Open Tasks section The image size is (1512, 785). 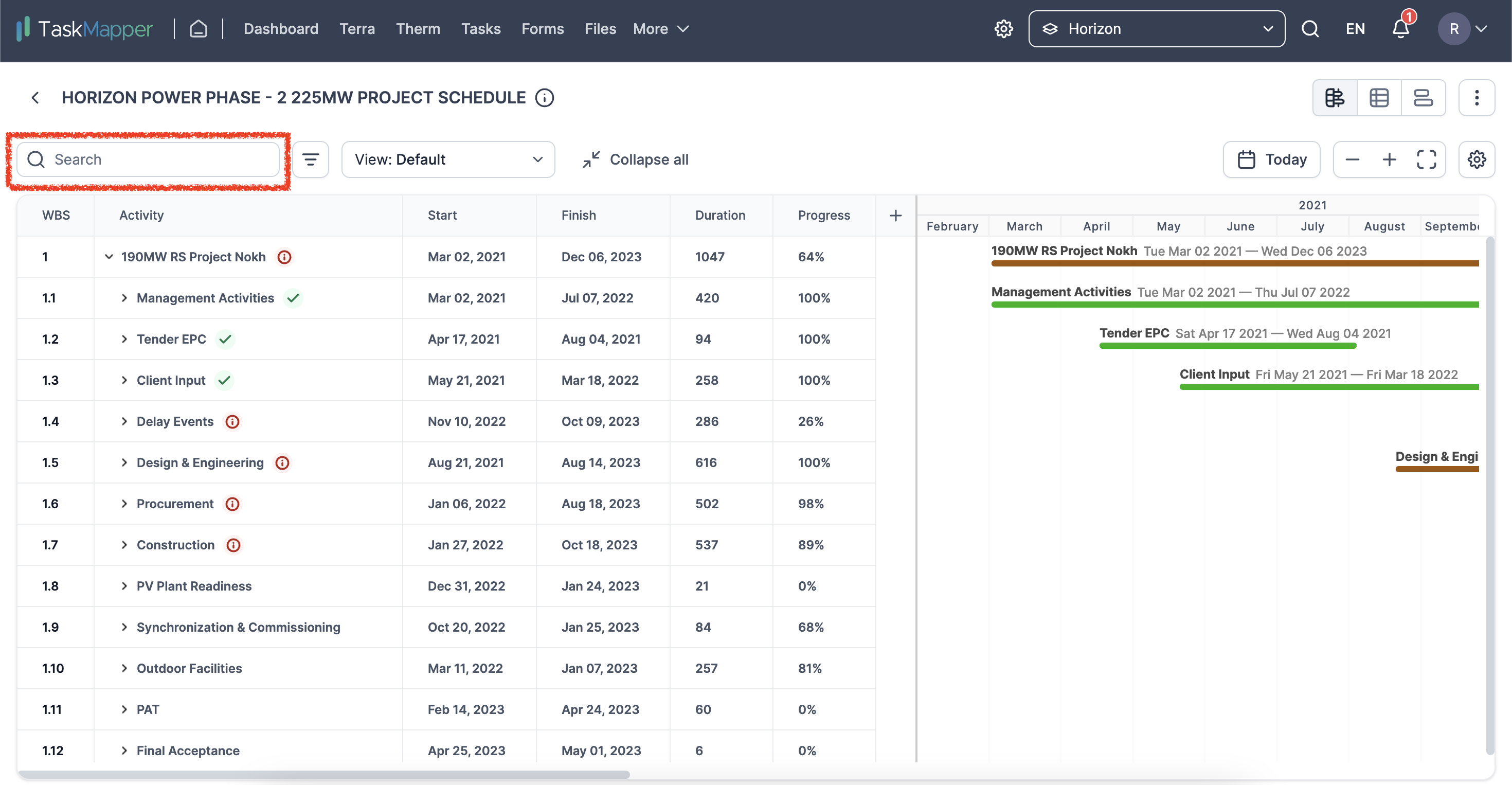click(x=481, y=29)
